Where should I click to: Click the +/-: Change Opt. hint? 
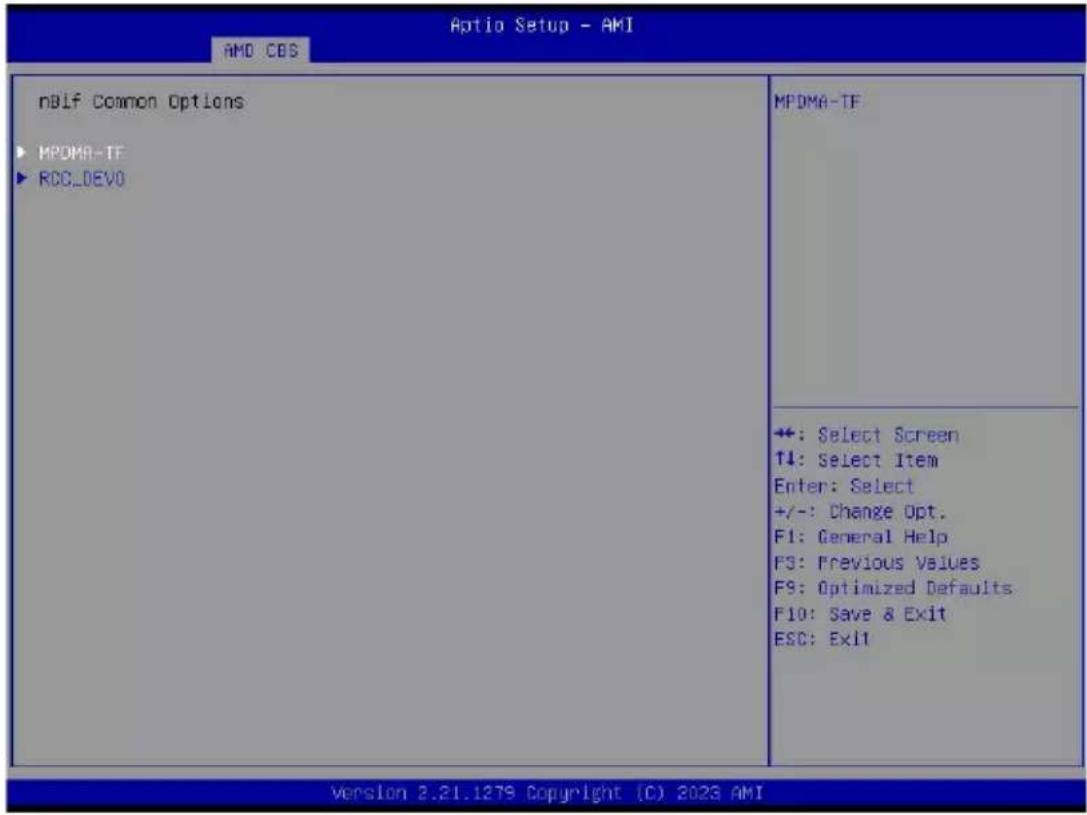pos(860,511)
